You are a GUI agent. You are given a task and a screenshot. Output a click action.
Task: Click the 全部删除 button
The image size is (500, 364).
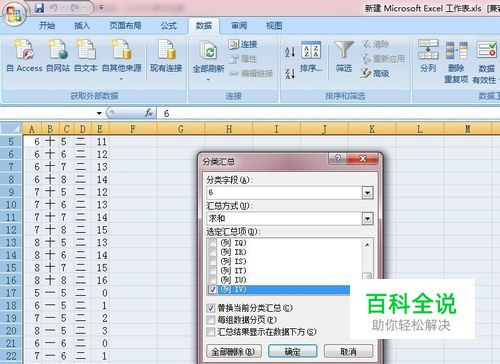(x=234, y=351)
